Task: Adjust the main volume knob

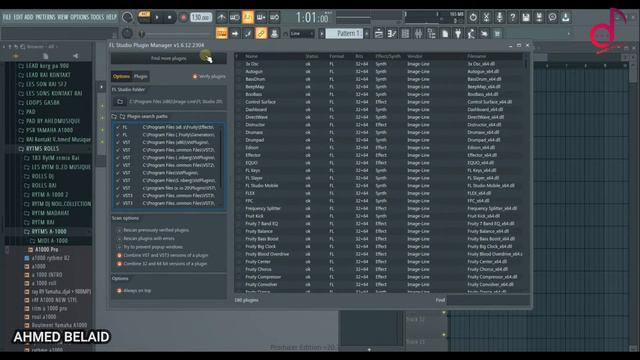Action: pos(127,18)
